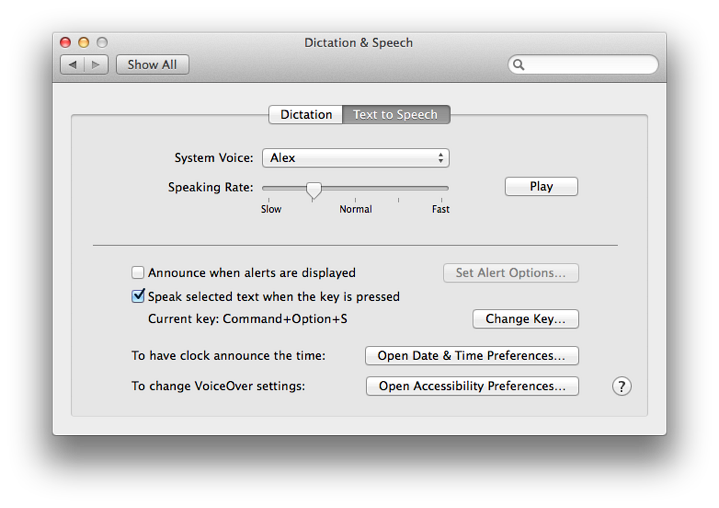Enable Announce when alerts are displayed
The image size is (719, 508).
tap(138, 273)
